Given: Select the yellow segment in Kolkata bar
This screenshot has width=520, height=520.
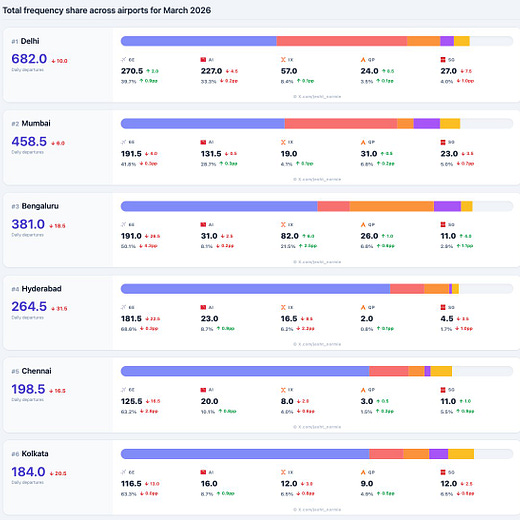Looking at the screenshot, I should 461,454.
